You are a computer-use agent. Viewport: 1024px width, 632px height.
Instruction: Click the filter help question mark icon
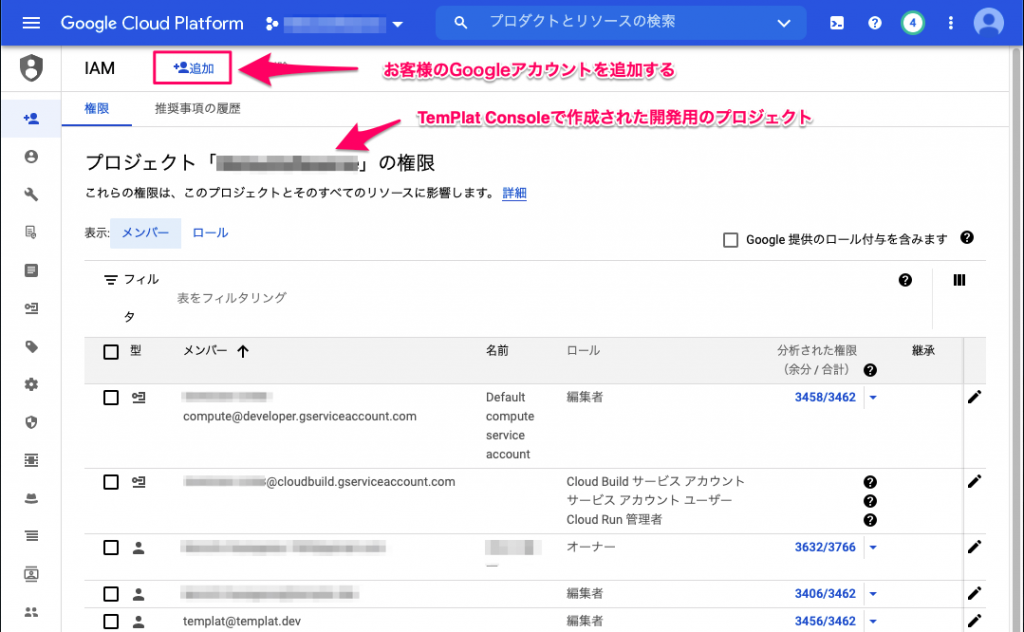click(x=905, y=280)
